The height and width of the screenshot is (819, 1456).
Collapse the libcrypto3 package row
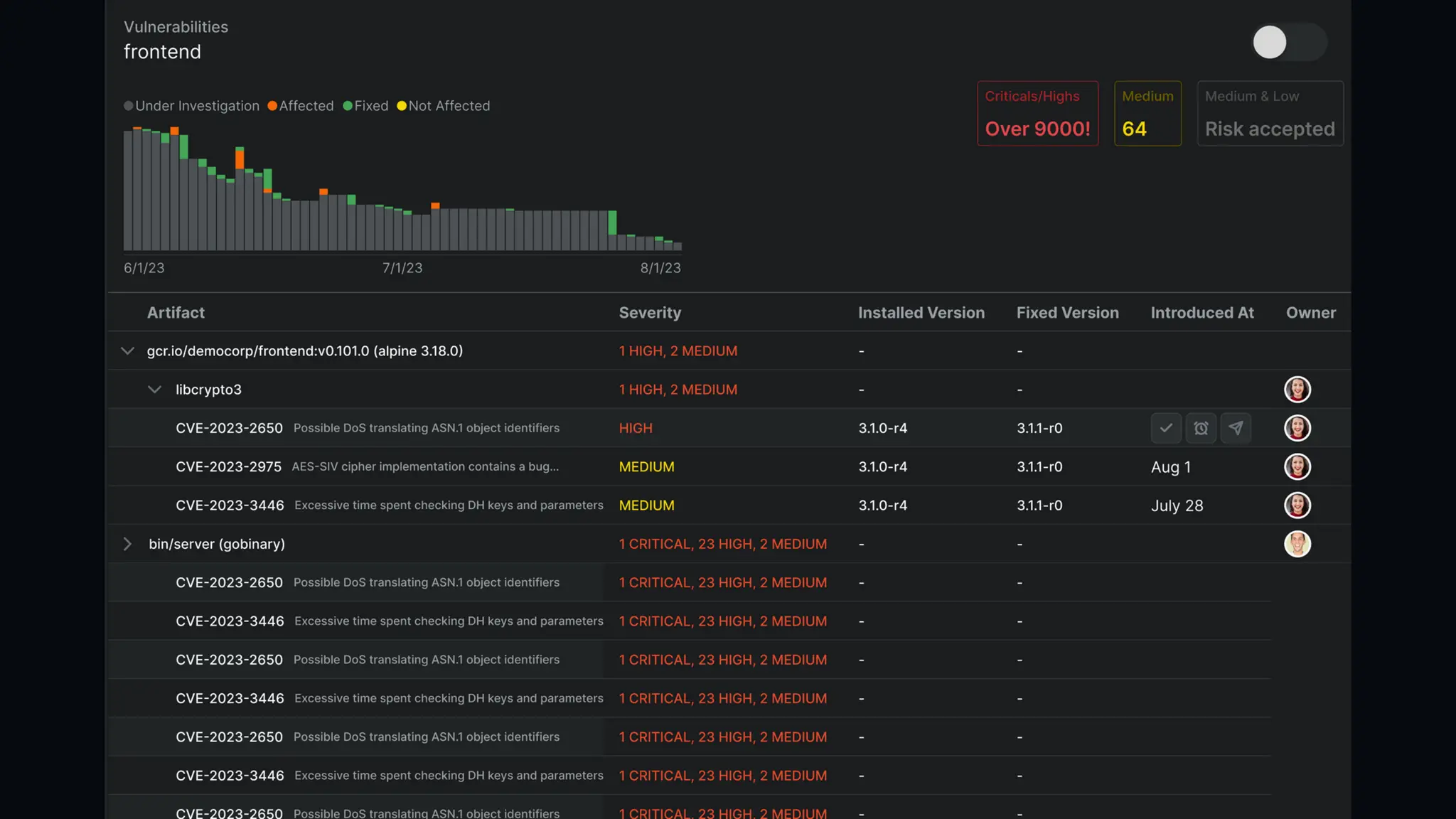154,390
